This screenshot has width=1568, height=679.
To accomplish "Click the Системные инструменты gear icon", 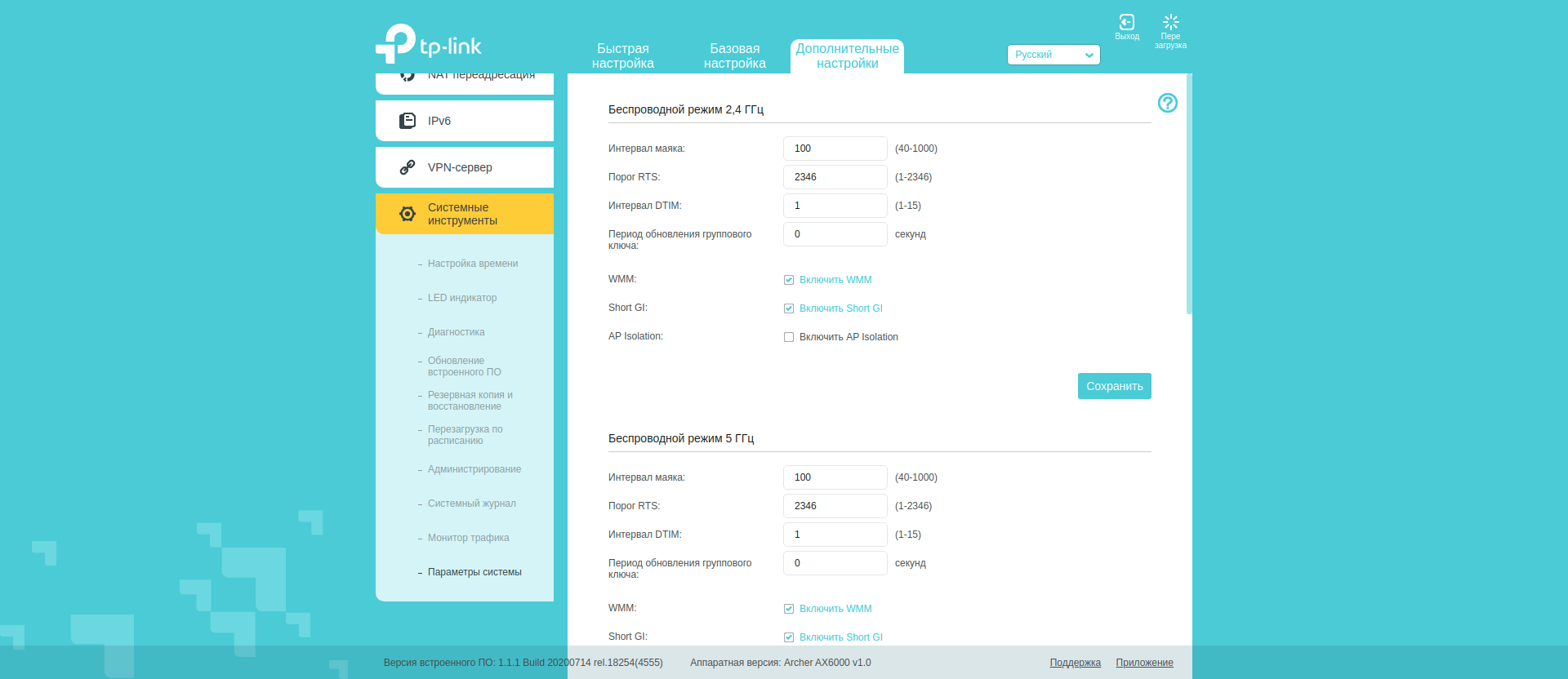I will point(407,214).
